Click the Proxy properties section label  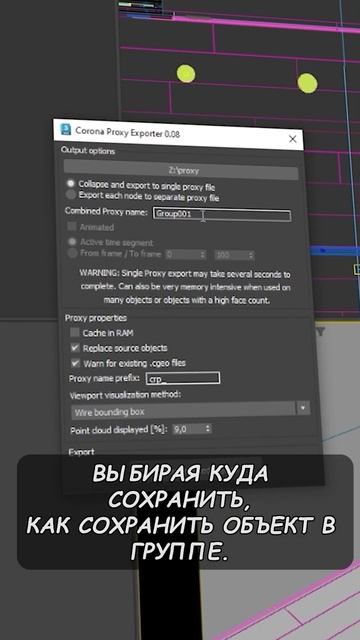click(96, 318)
